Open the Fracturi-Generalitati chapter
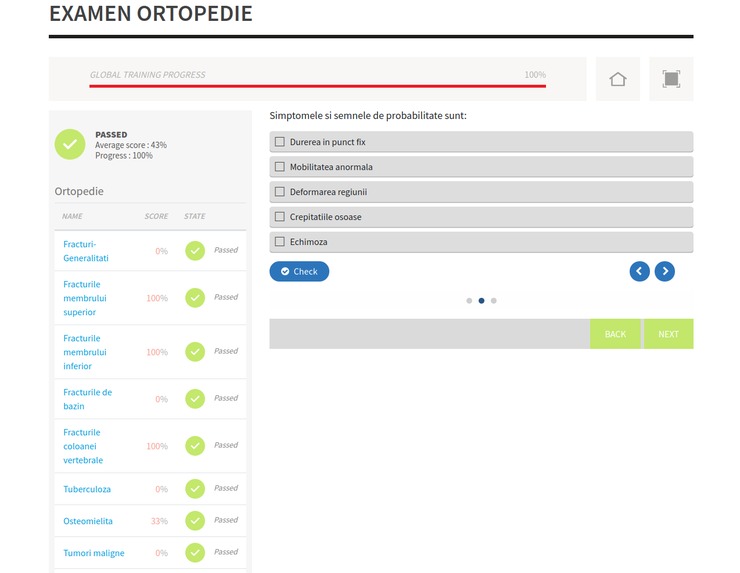The image size is (740, 573). [x=86, y=251]
